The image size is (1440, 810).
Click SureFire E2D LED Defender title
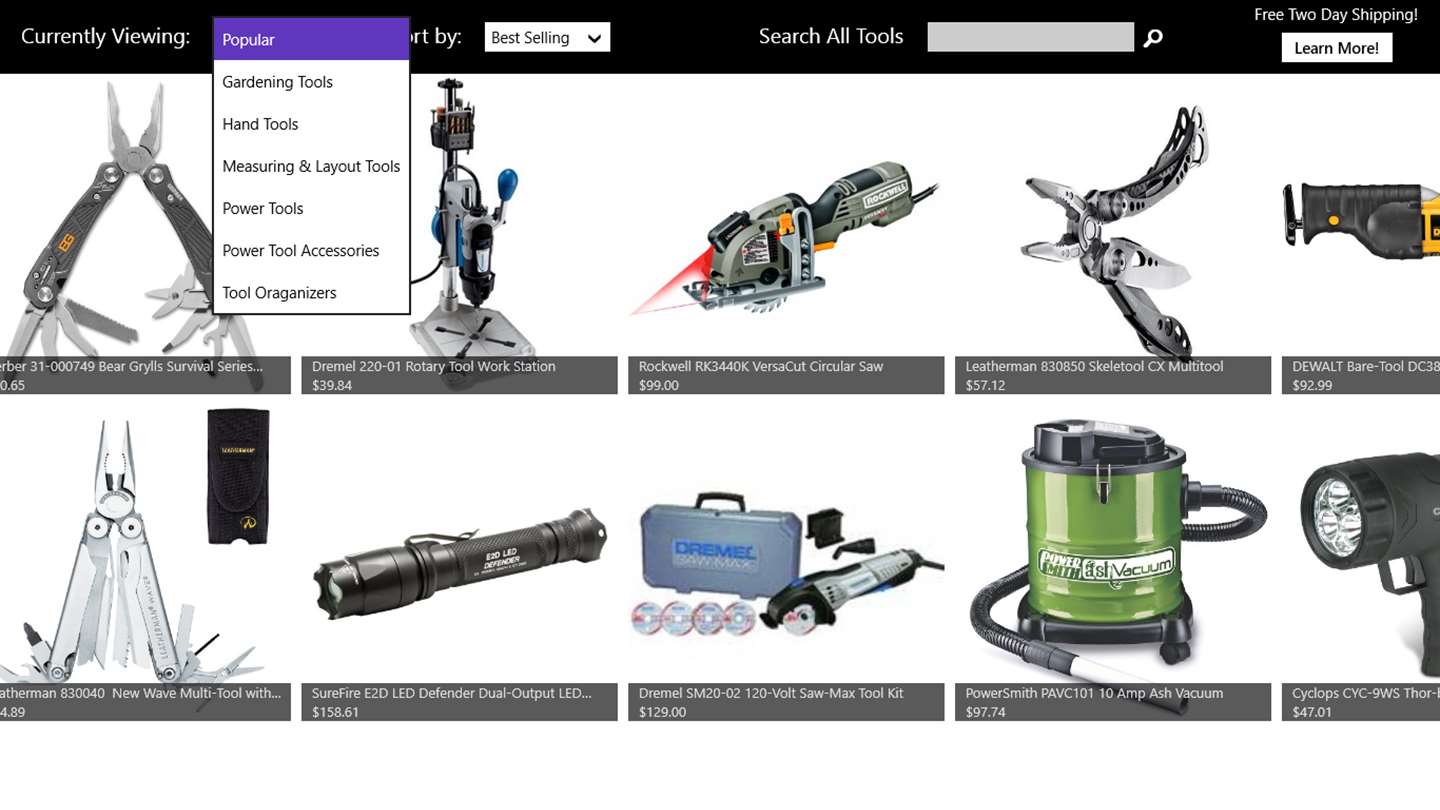[452, 693]
